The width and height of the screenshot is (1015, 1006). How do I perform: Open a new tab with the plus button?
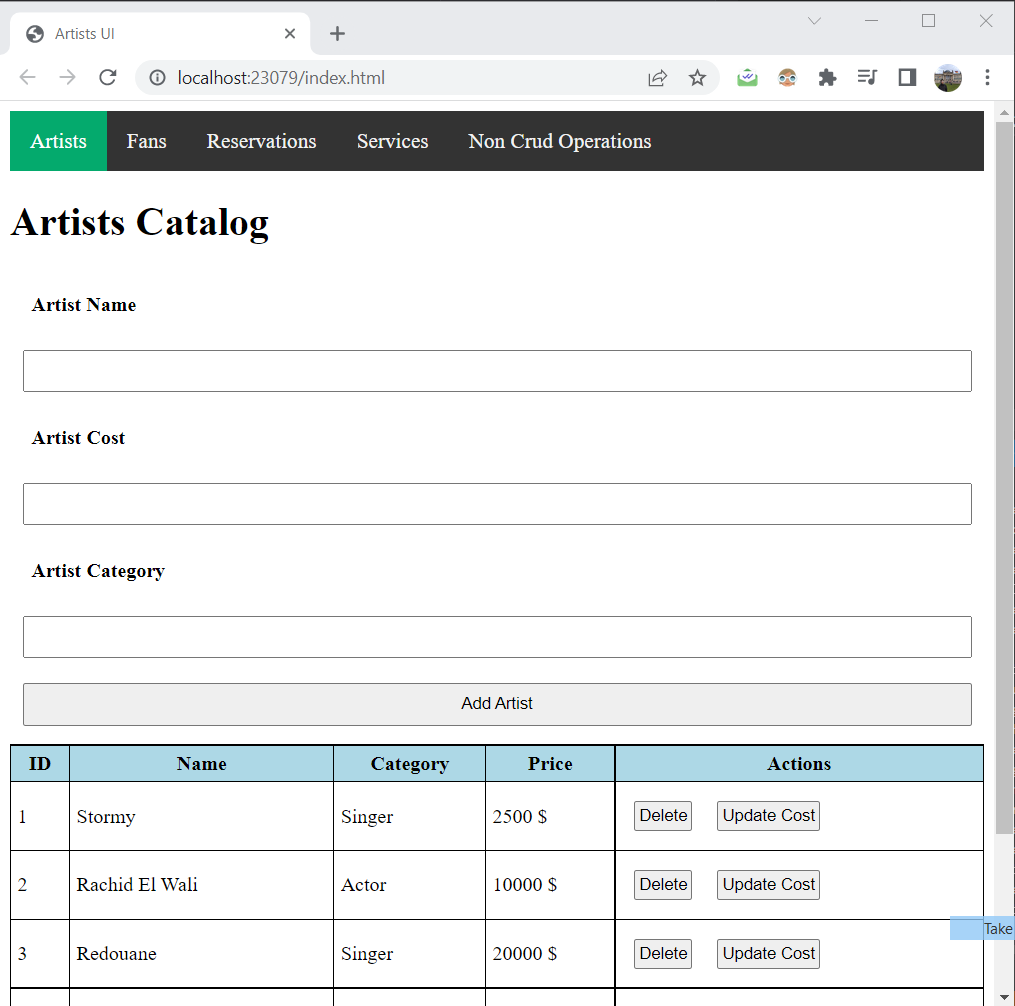[x=337, y=34]
